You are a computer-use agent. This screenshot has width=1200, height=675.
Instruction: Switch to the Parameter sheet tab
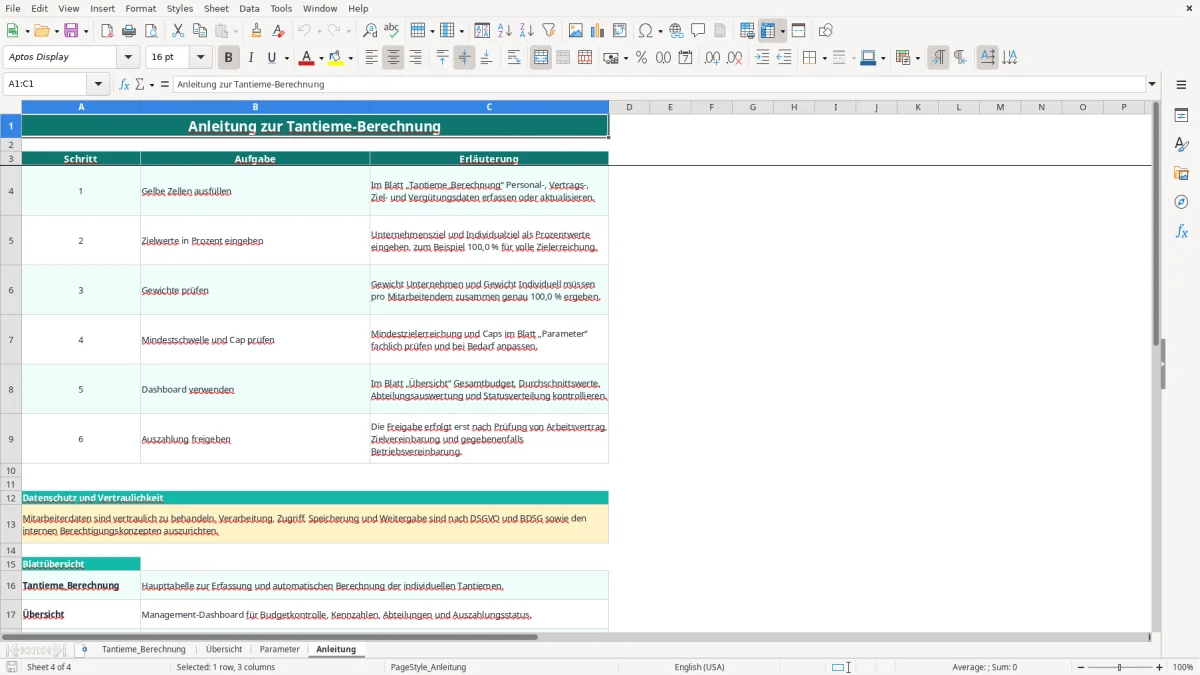pyautogui.click(x=280, y=649)
